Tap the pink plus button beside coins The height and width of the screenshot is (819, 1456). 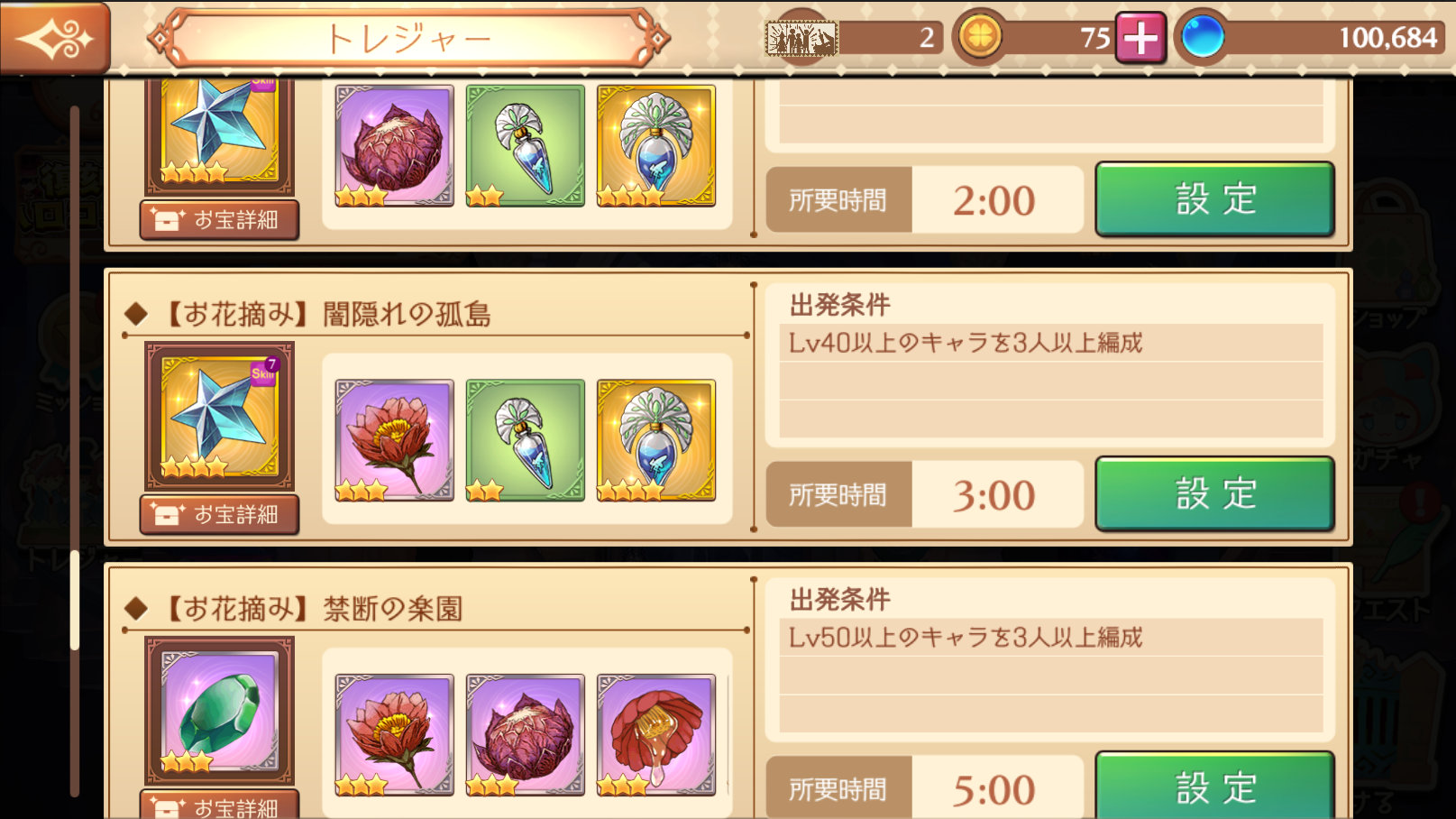(x=1140, y=38)
